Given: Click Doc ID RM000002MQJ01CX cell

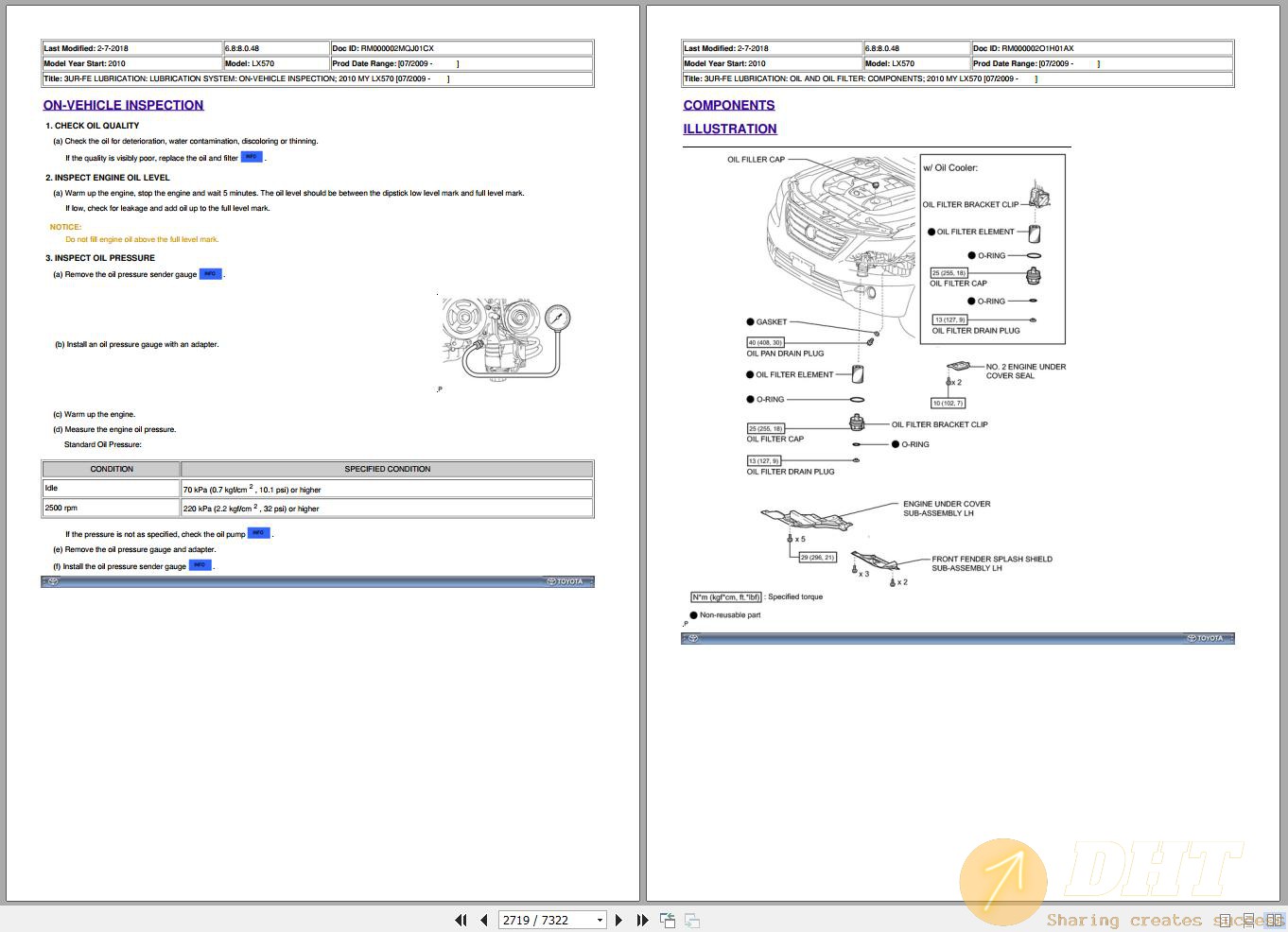Looking at the screenshot, I should click(461, 48).
